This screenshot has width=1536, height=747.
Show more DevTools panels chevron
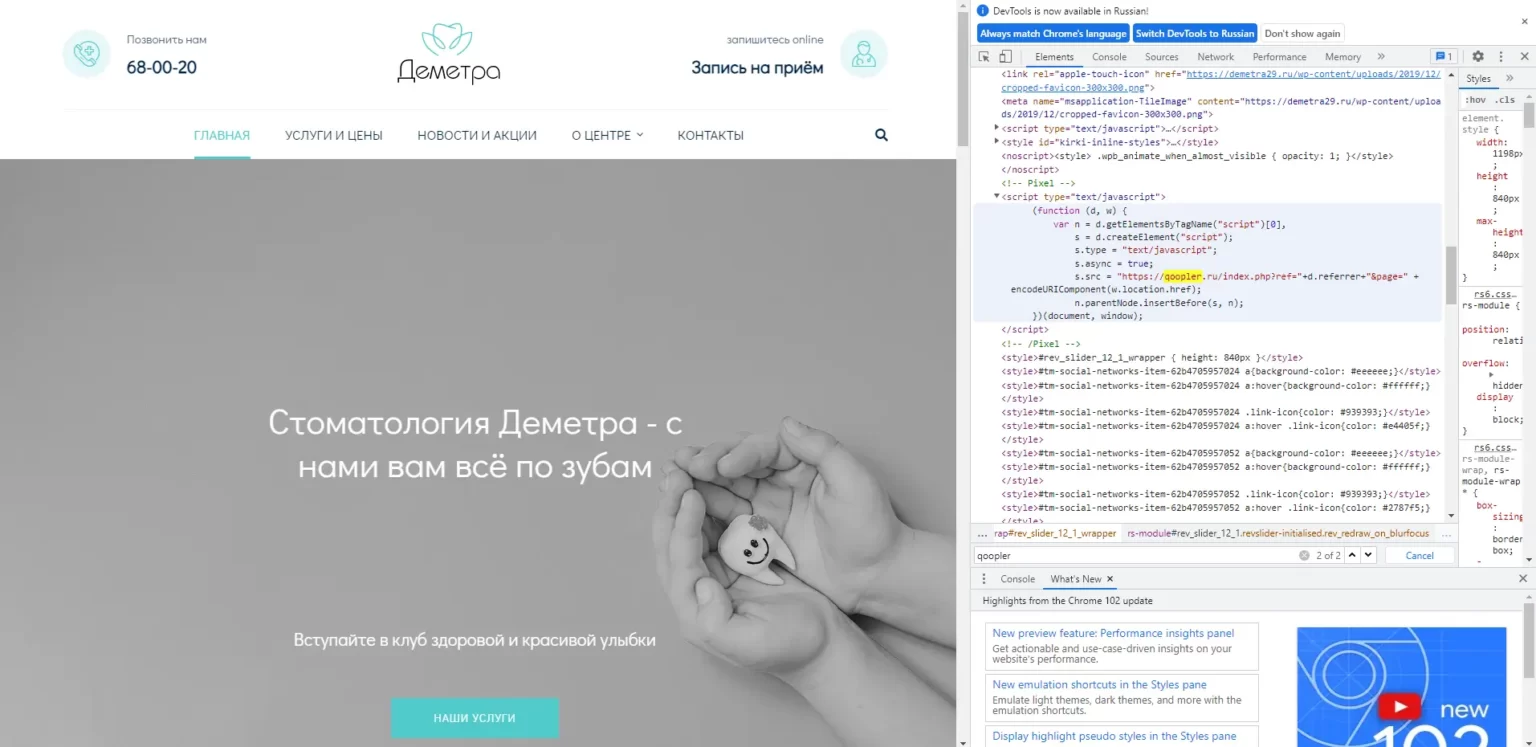pos(1381,57)
